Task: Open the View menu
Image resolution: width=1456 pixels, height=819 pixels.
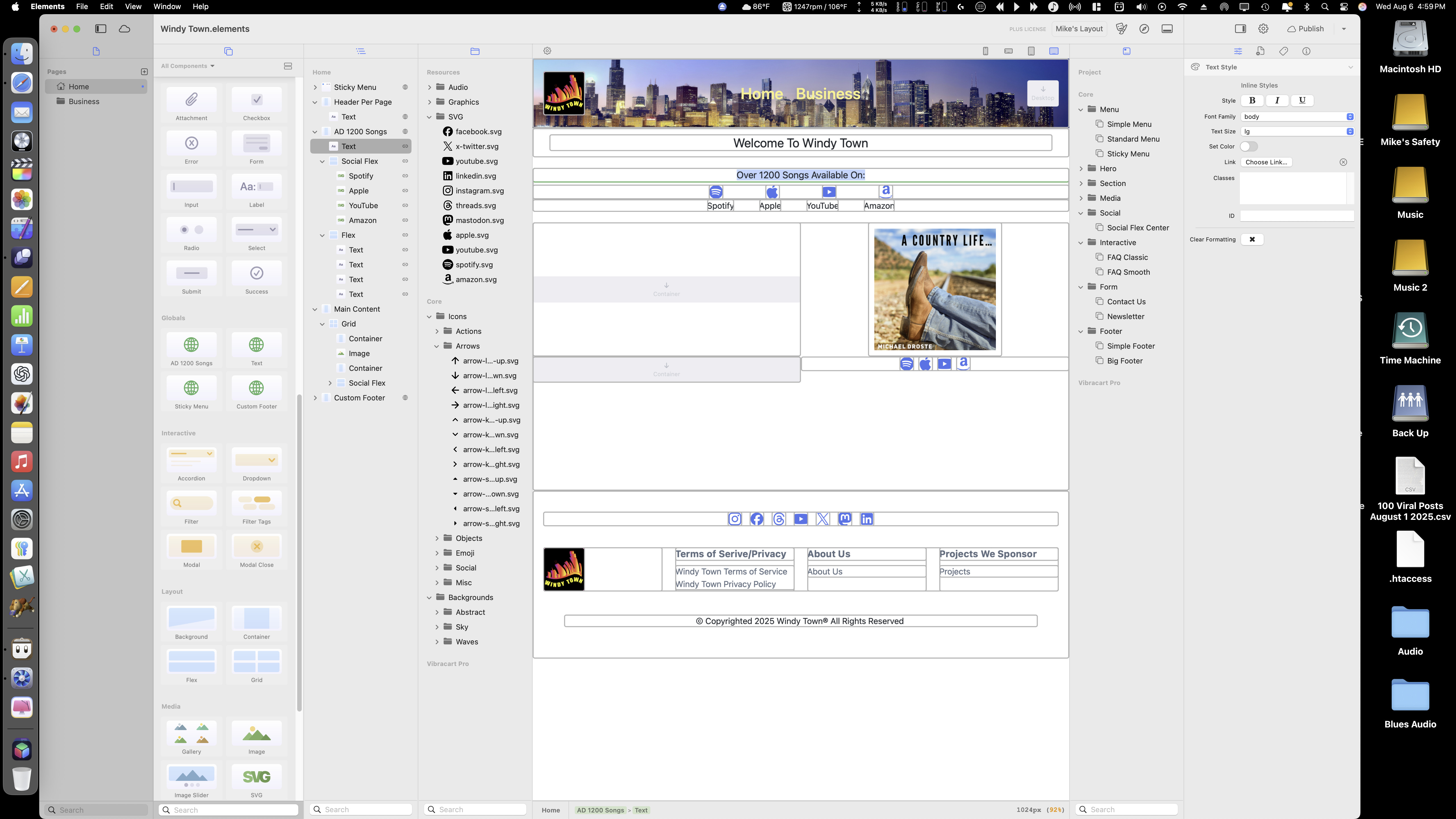Action: [133, 7]
